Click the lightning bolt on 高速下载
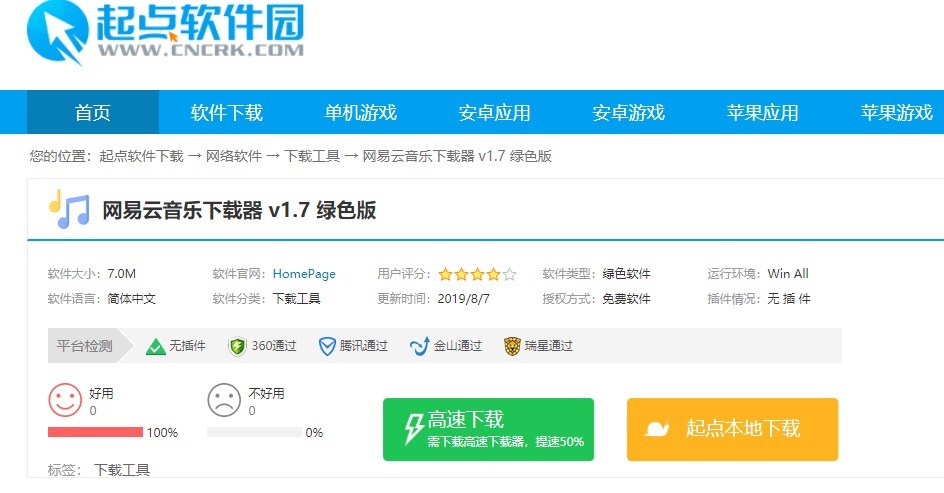944x493 pixels. (x=414, y=429)
